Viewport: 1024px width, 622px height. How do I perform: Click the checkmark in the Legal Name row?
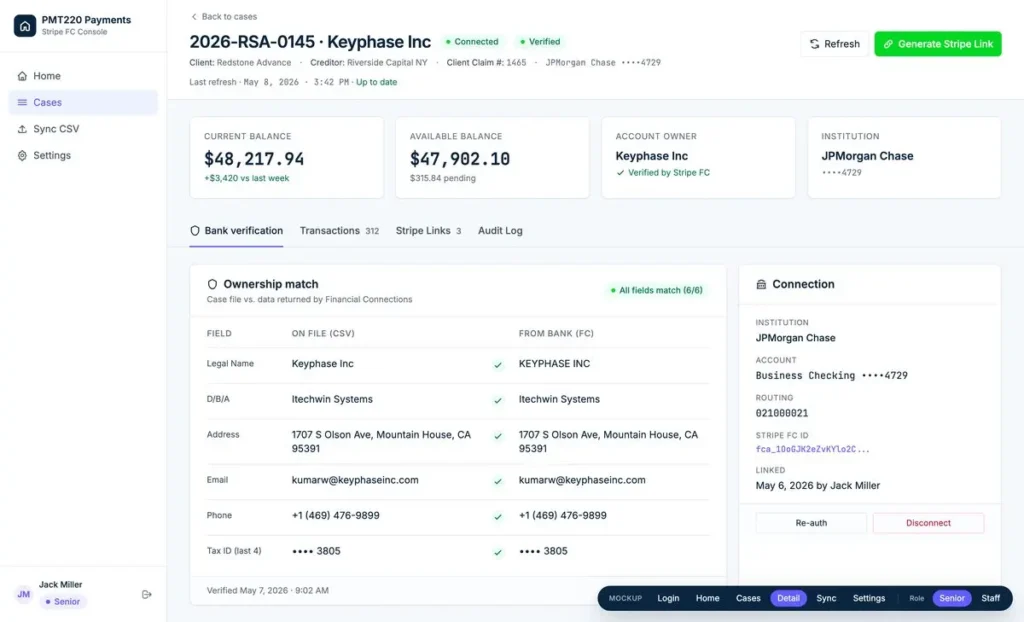pyautogui.click(x=498, y=365)
